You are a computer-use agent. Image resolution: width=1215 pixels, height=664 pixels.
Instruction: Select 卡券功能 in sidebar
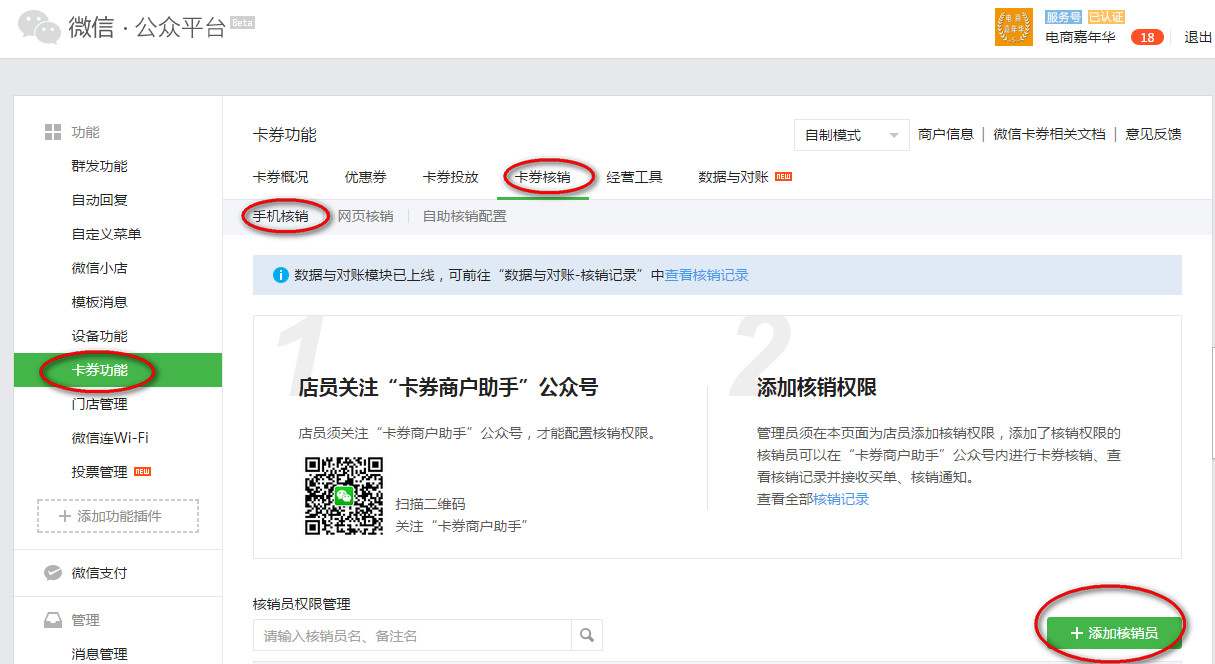[x=118, y=370]
